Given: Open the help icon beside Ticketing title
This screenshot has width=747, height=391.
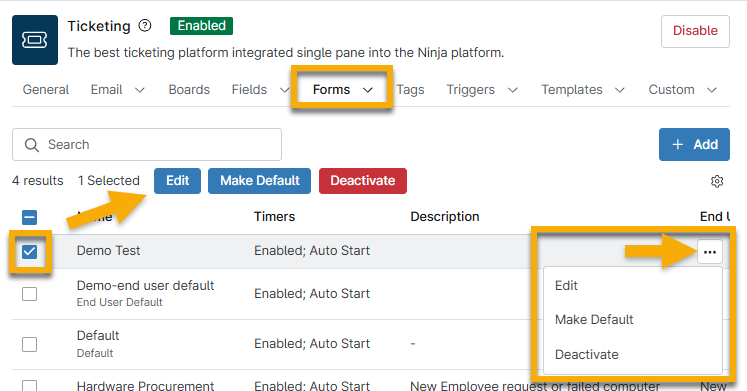Looking at the screenshot, I should (x=145, y=25).
